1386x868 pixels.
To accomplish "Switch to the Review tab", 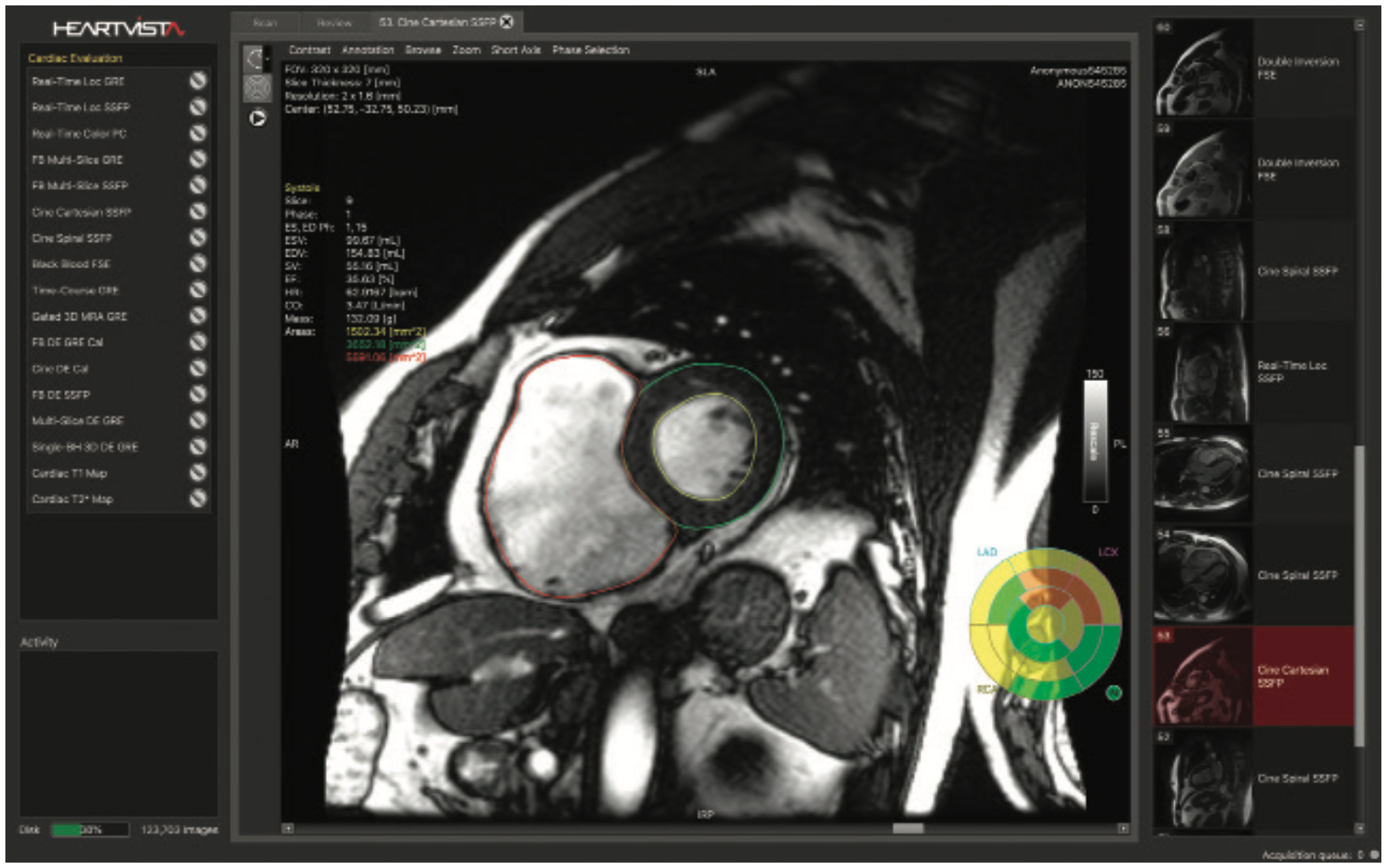I will pos(332,23).
